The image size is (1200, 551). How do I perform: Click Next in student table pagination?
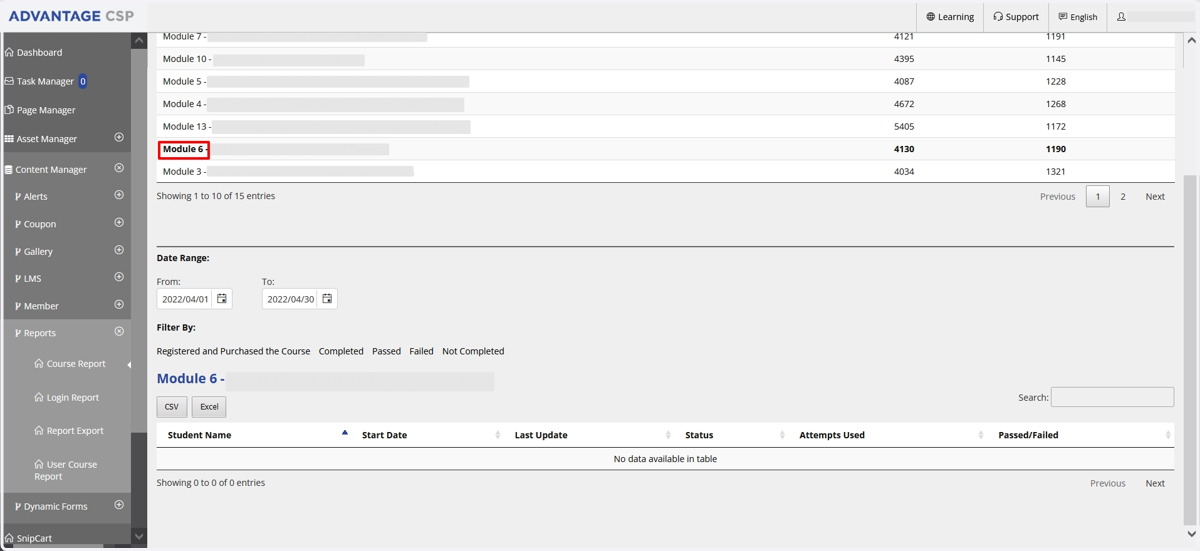(x=1155, y=483)
